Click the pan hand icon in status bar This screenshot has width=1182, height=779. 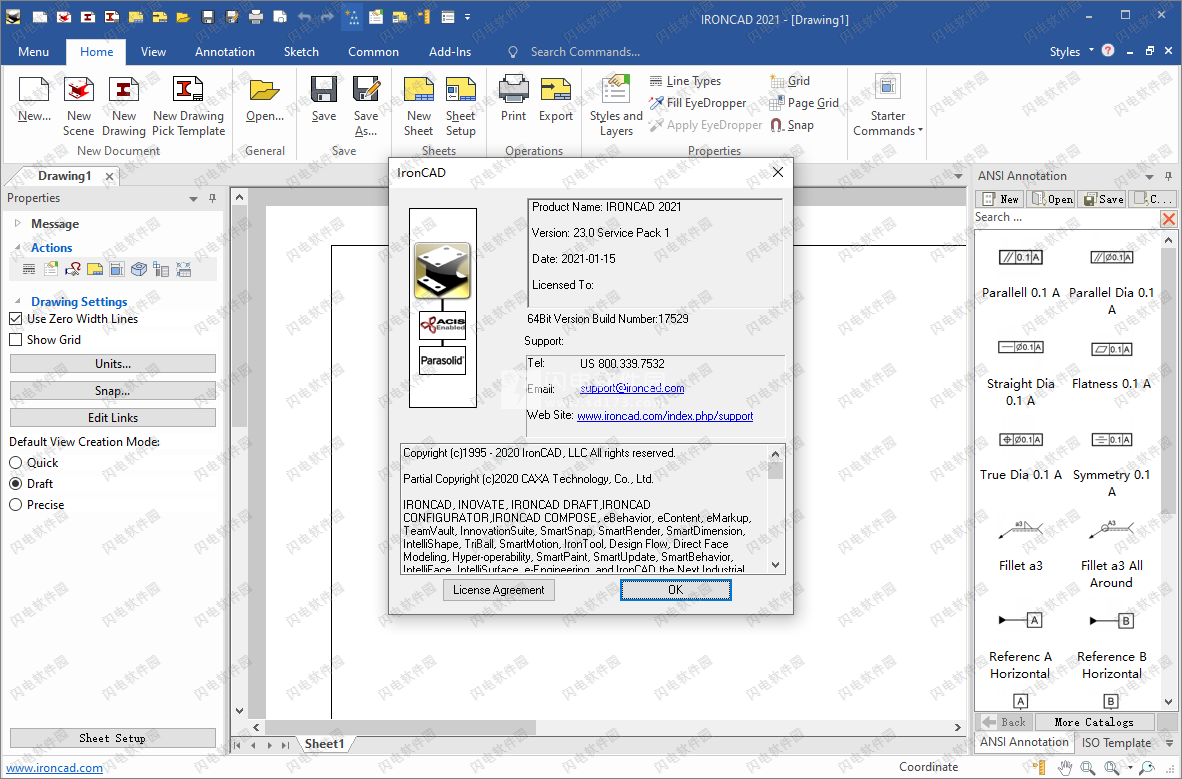1064,768
